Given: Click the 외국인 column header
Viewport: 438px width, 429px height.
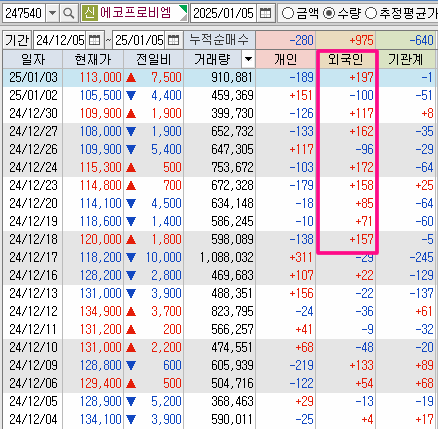Looking at the screenshot, I should 346,59.
